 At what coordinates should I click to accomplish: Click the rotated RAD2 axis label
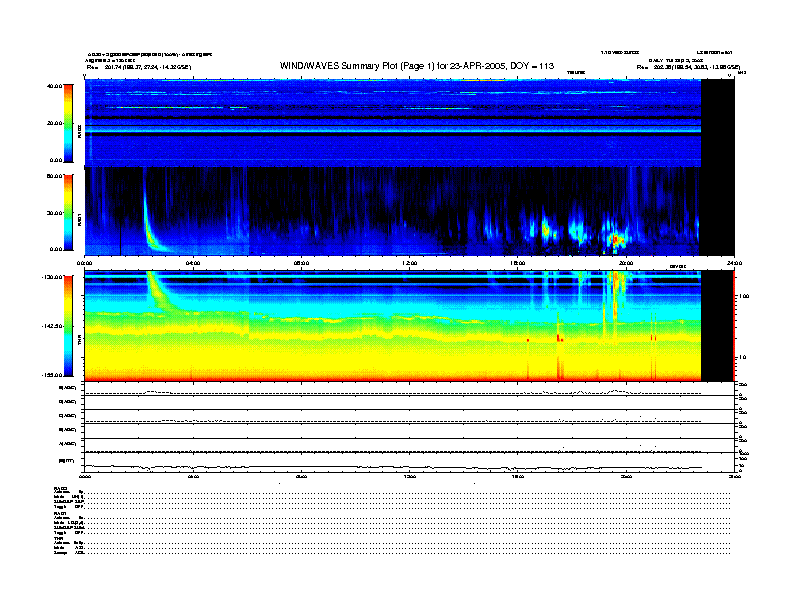point(79,131)
